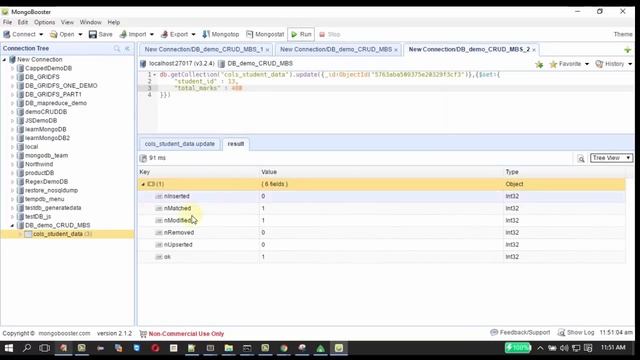Open Task View on the taskbar
Image resolution: width=640 pixels, height=360 pixels.
[44, 348]
